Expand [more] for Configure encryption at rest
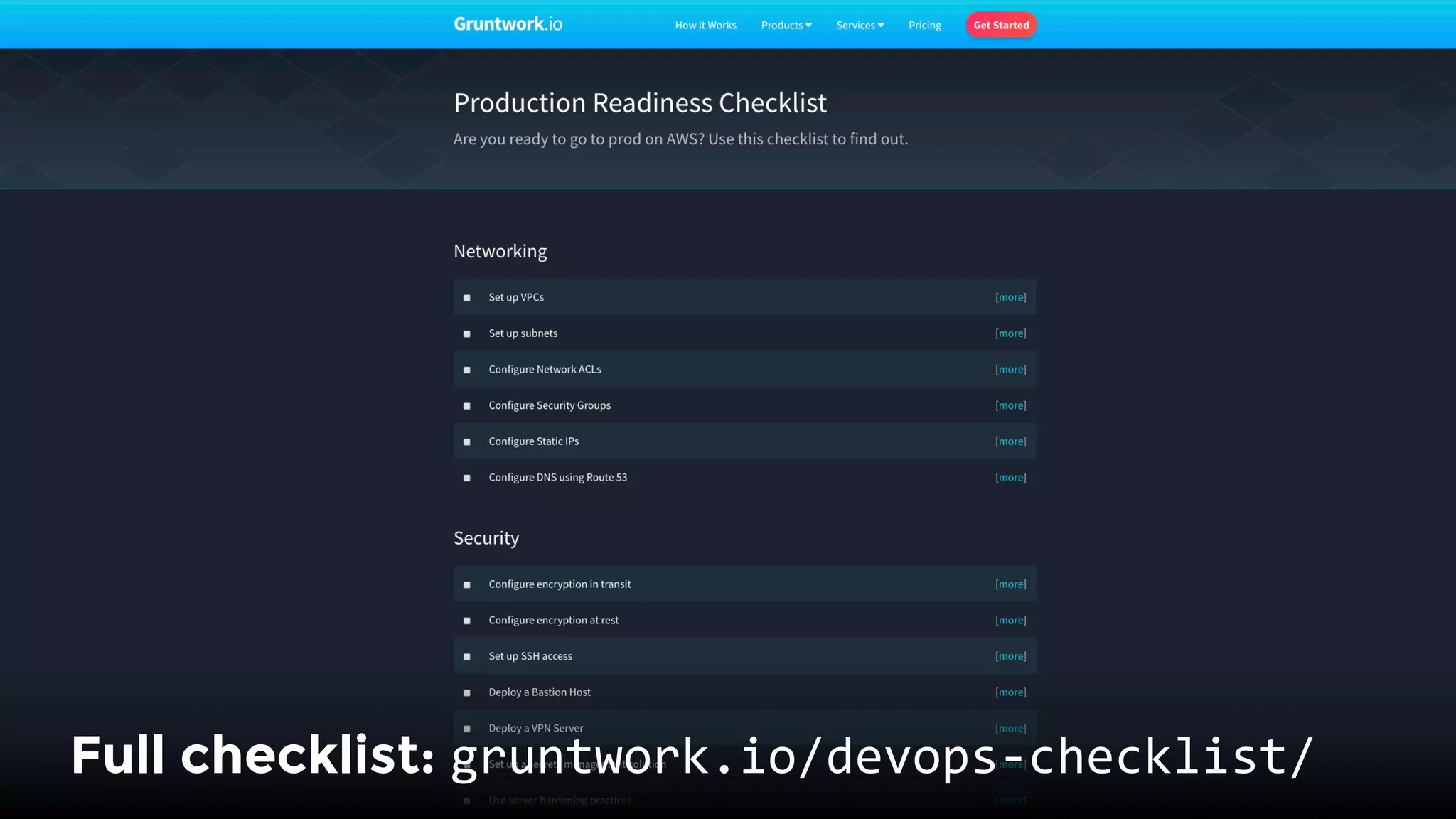 click(x=1010, y=620)
